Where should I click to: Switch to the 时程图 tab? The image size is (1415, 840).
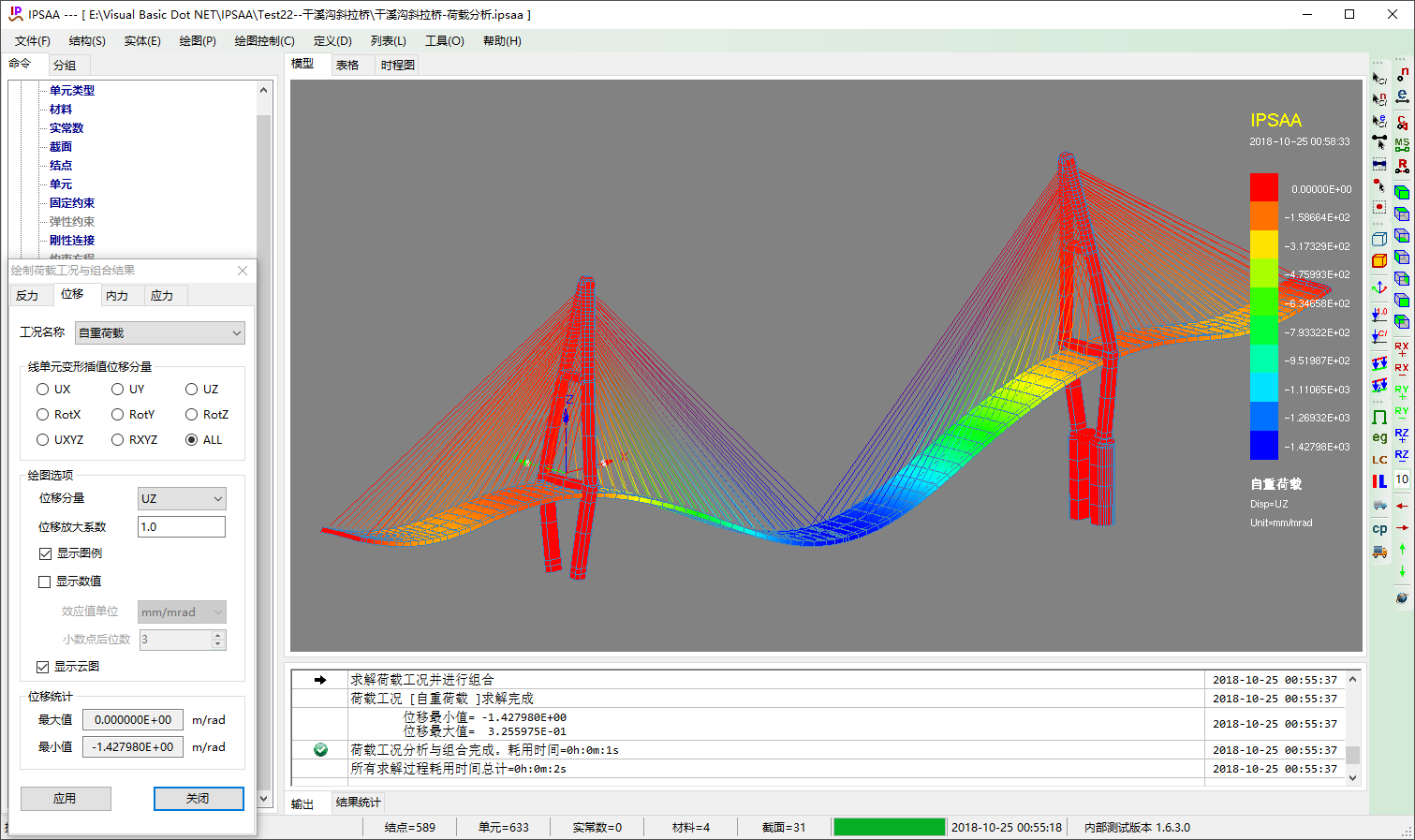tap(398, 66)
